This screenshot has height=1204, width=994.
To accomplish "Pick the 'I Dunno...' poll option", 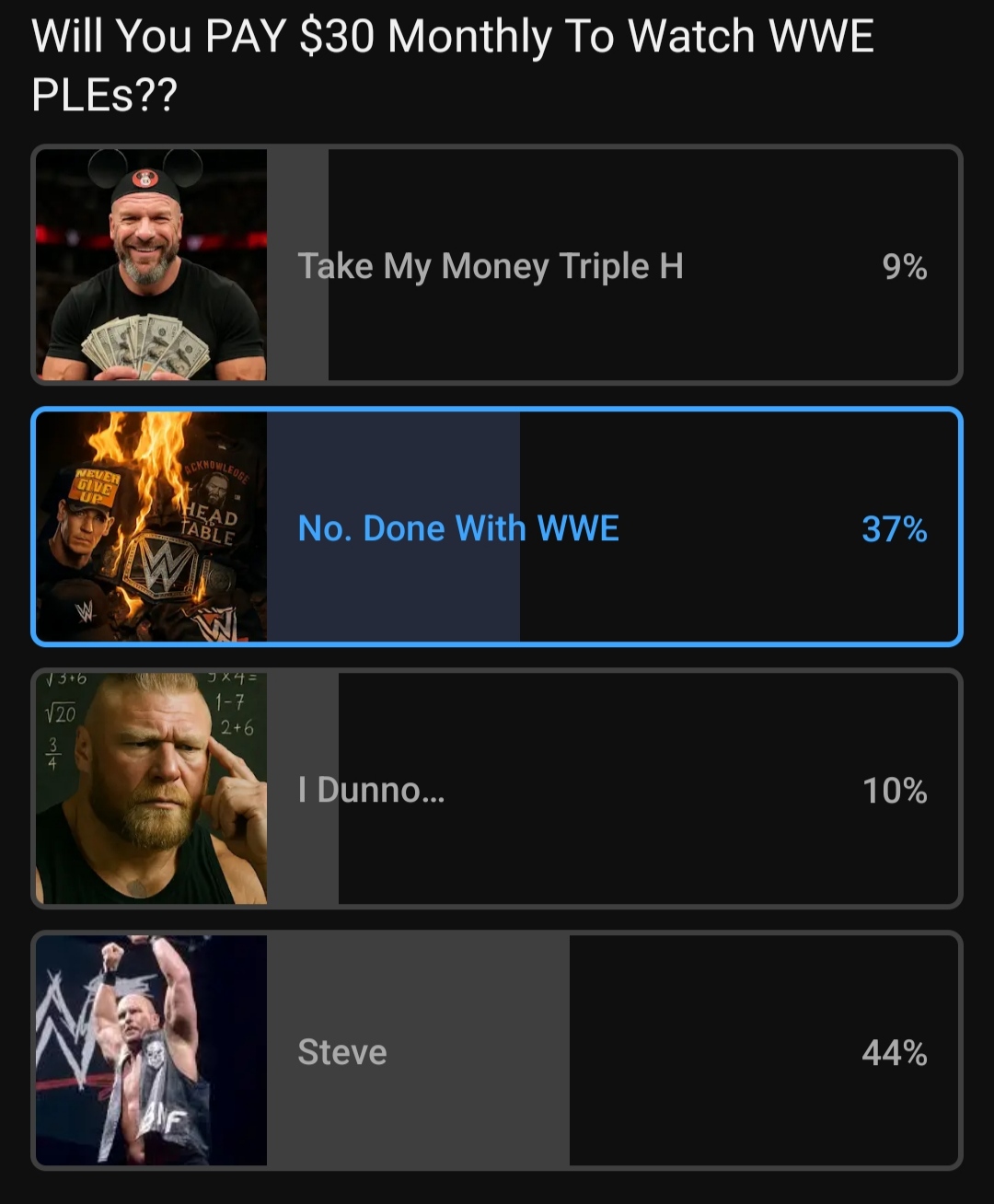I will 497,788.
